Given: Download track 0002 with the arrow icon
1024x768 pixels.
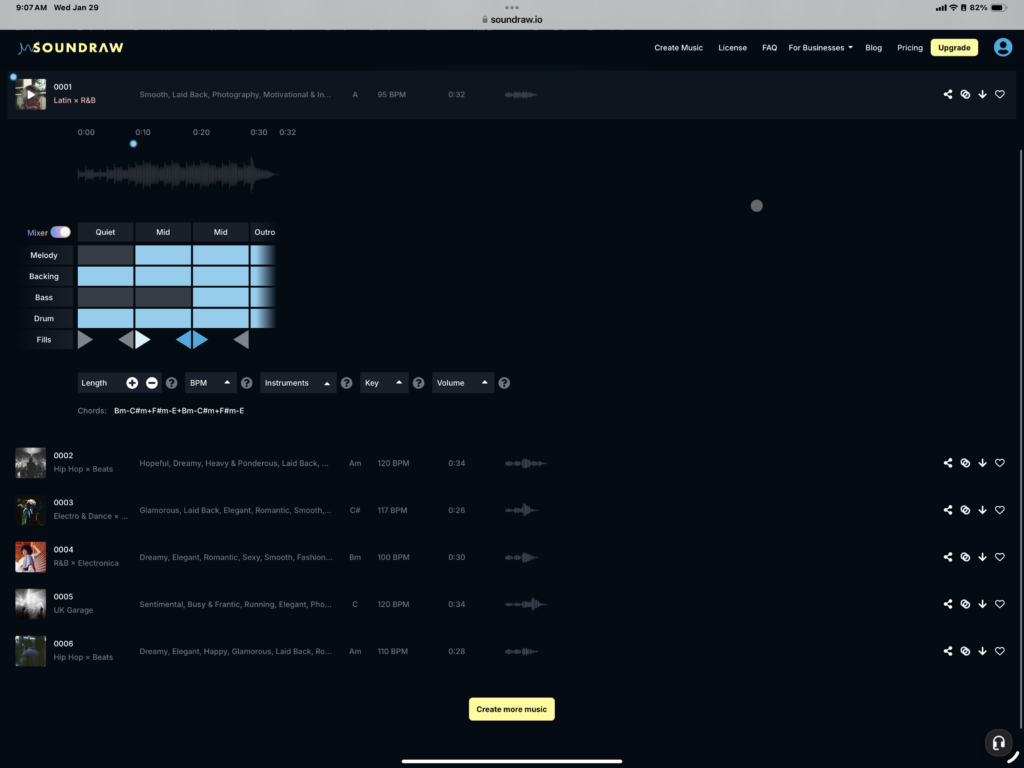Looking at the screenshot, I should pos(982,463).
